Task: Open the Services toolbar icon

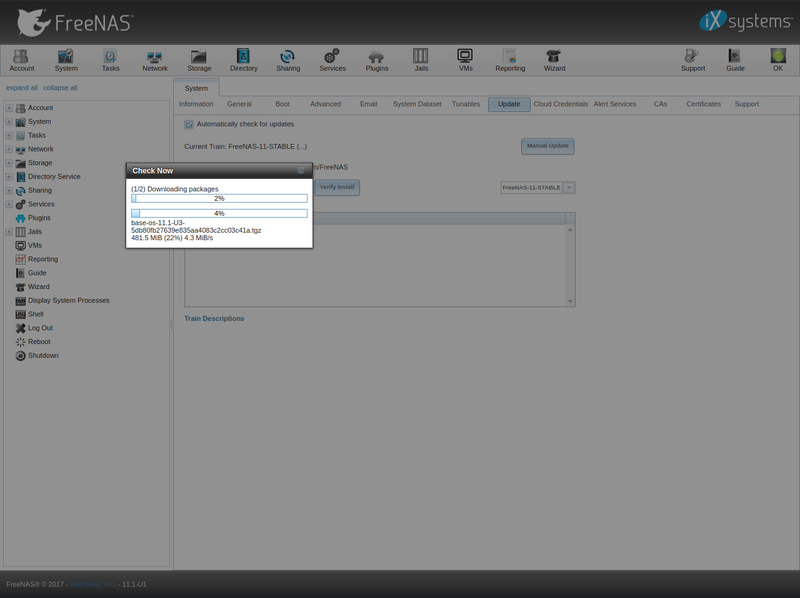Action: pyautogui.click(x=332, y=60)
